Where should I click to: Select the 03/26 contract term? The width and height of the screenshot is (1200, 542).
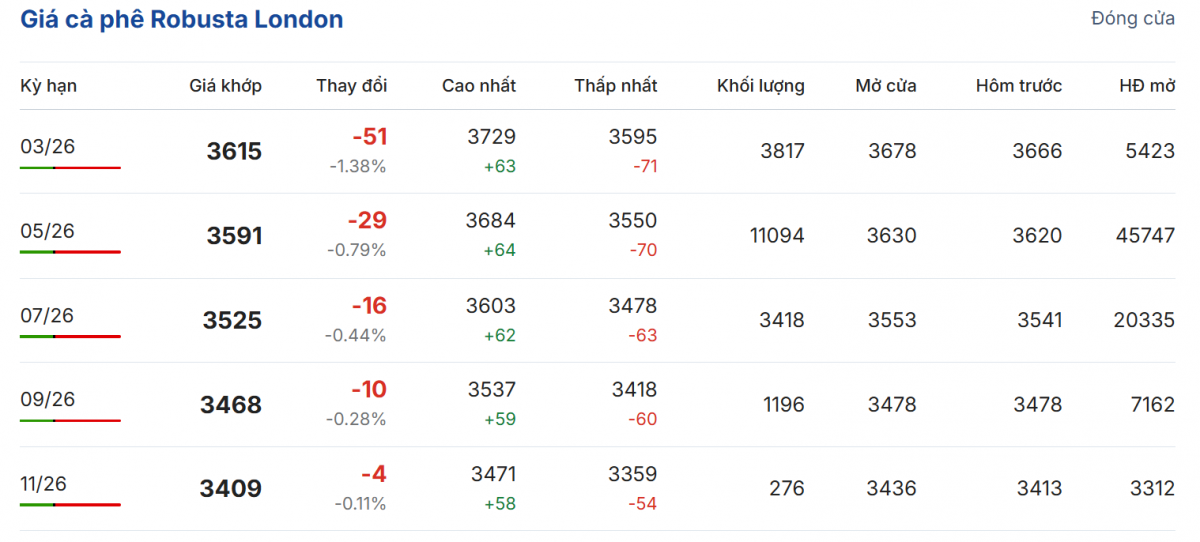tap(47, 147)
